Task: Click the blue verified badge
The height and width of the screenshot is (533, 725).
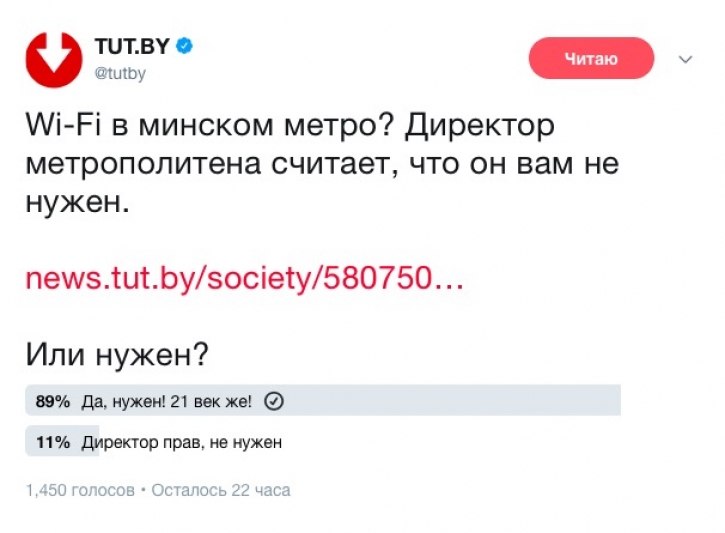Action: click(185, 46)
